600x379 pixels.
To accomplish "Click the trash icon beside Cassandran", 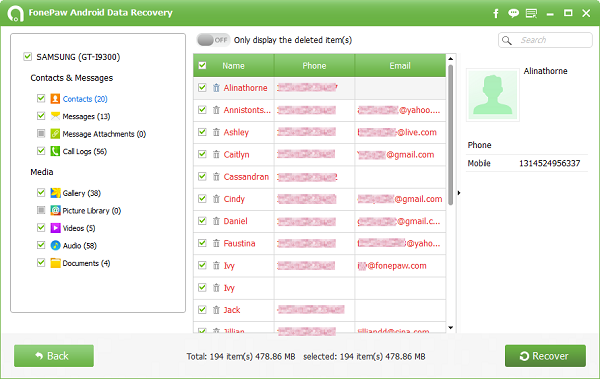I will coord(216,176).
